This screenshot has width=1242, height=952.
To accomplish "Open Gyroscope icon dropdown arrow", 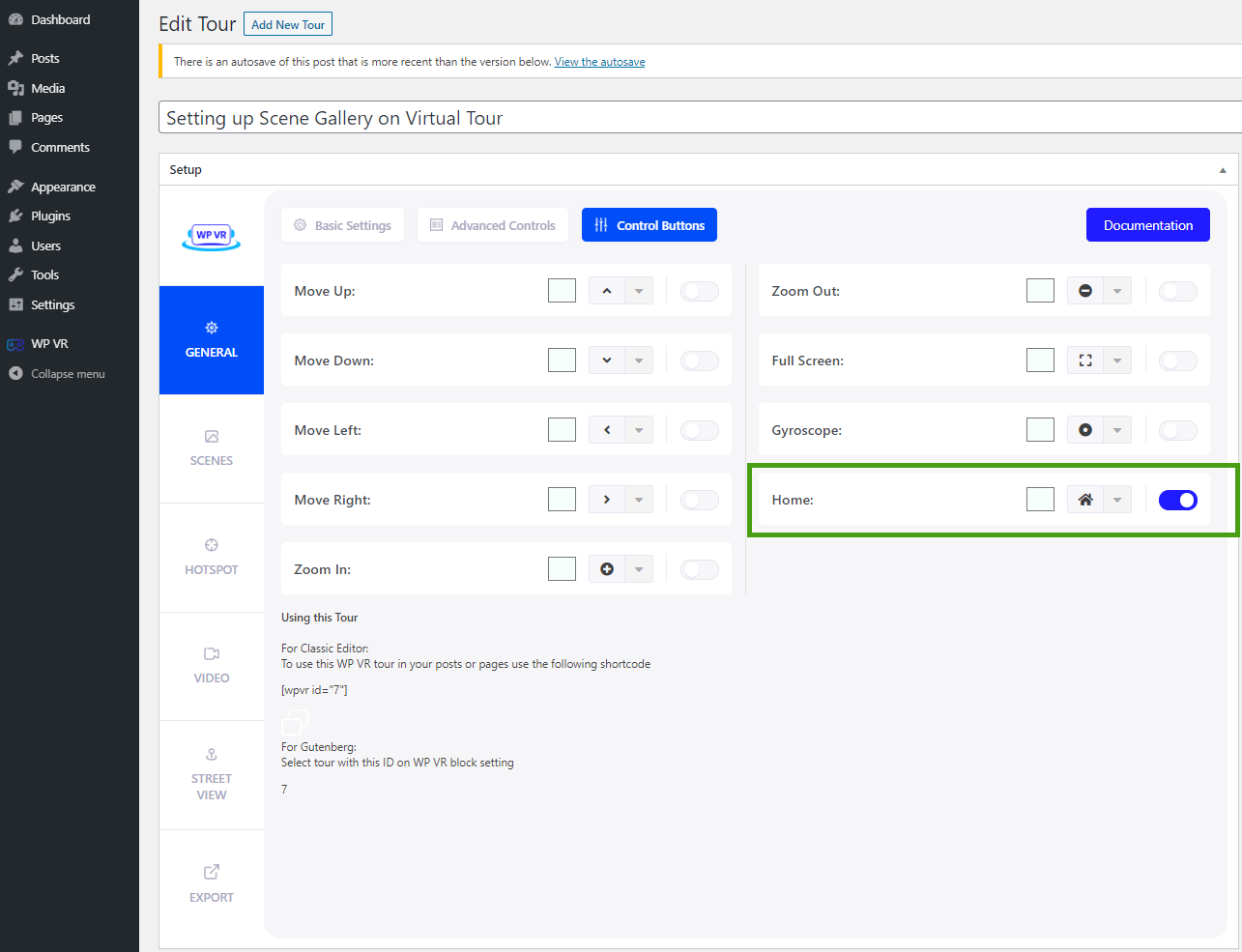I will point(1117,430).
